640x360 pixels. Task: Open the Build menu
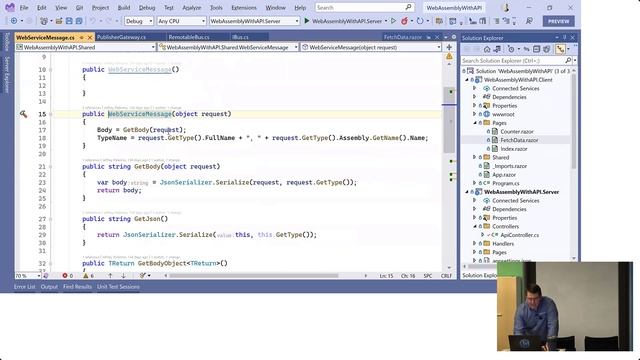[124, 8]
